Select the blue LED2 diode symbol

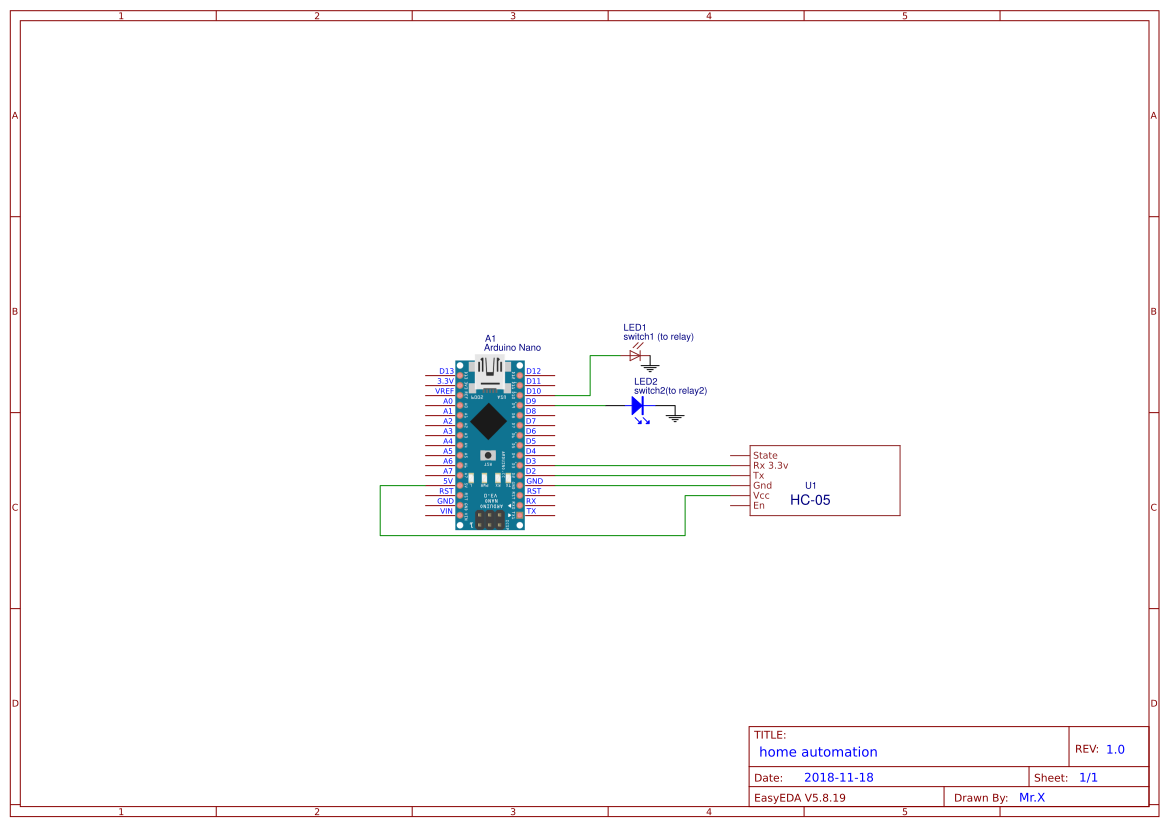point(638,406)
